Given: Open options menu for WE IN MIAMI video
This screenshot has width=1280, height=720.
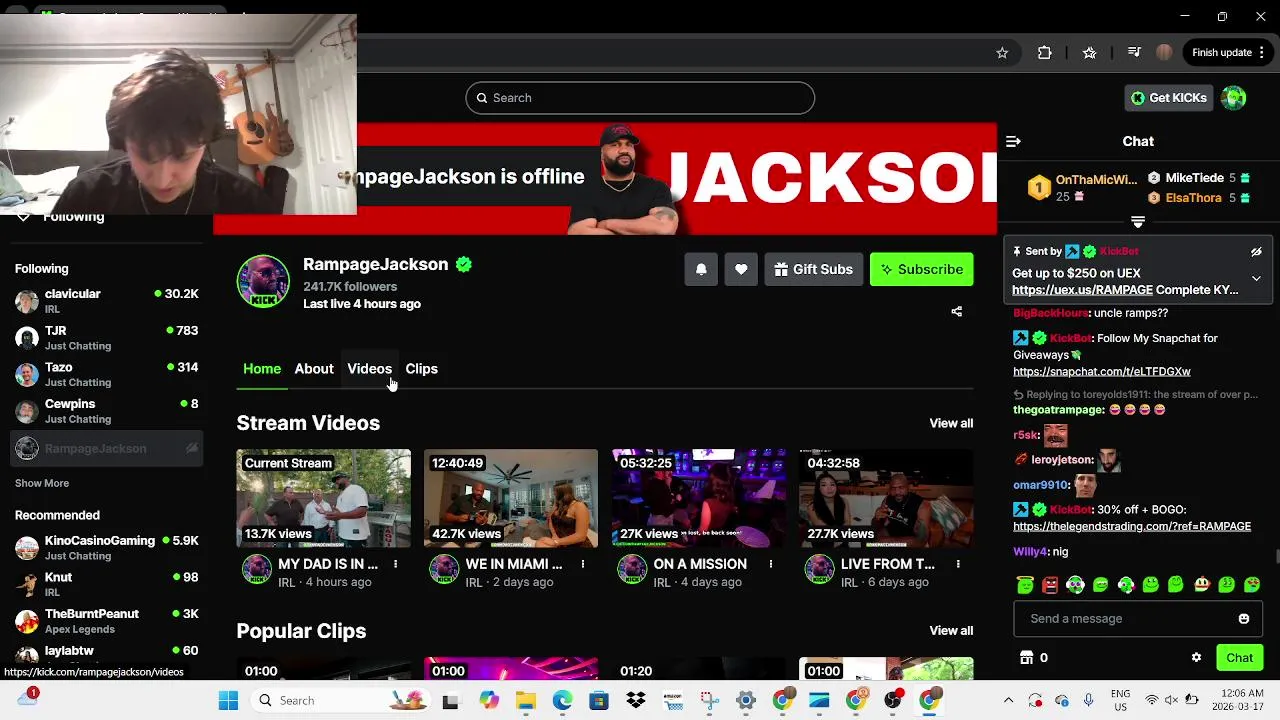Looking at the screenshot, I should [583, 564].
